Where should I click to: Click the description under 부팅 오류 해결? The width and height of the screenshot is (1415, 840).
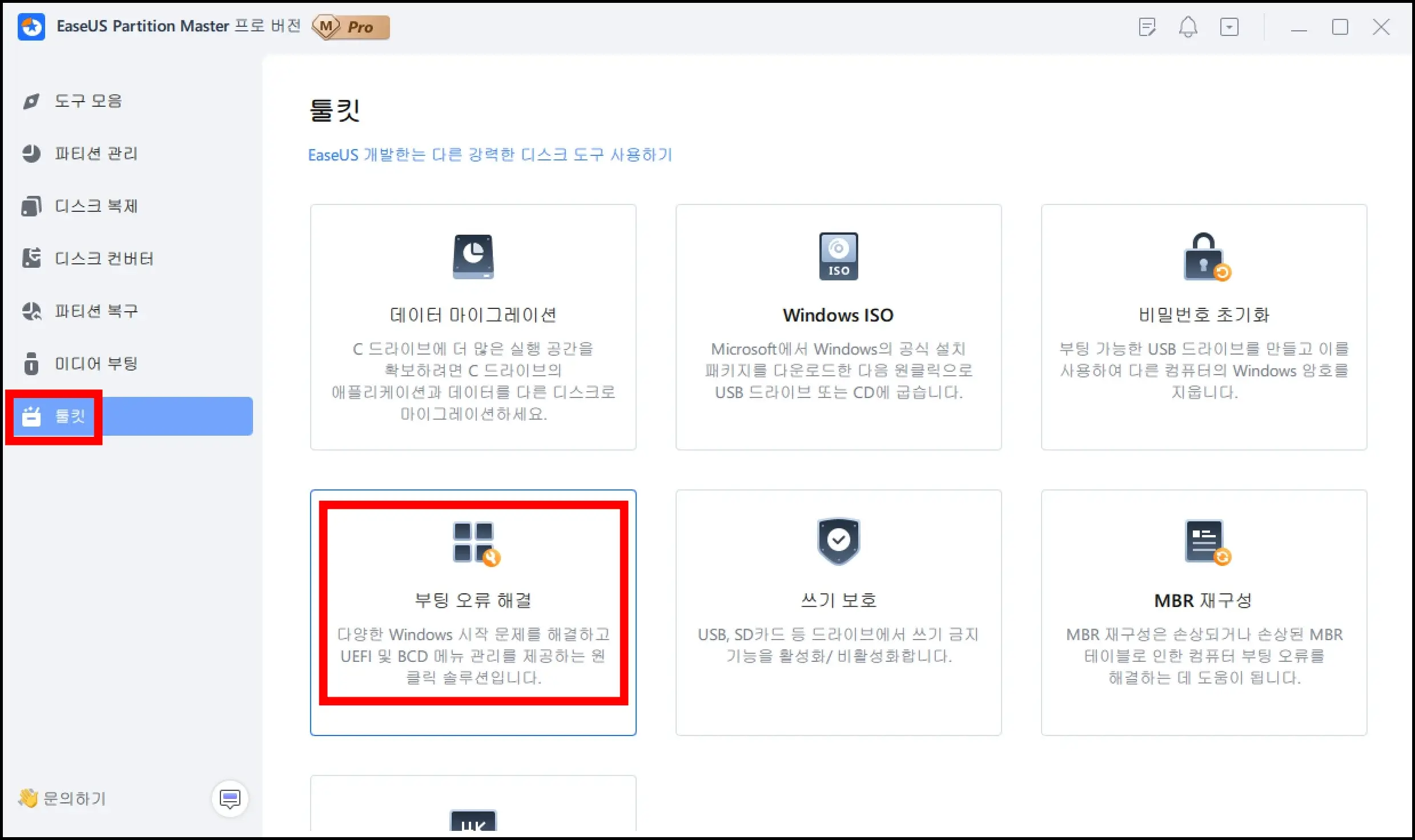(473, 656)
